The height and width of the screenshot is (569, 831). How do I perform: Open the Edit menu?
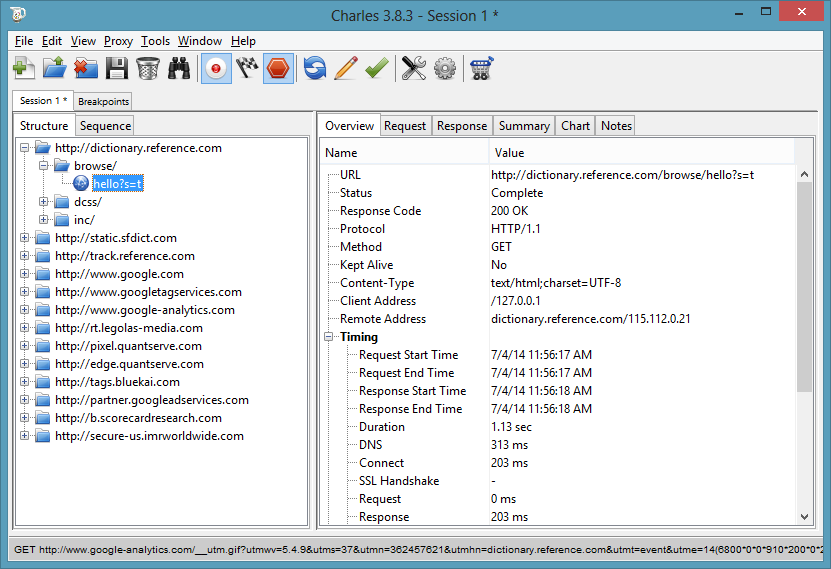pyautogui.click(x=52, y=41)
